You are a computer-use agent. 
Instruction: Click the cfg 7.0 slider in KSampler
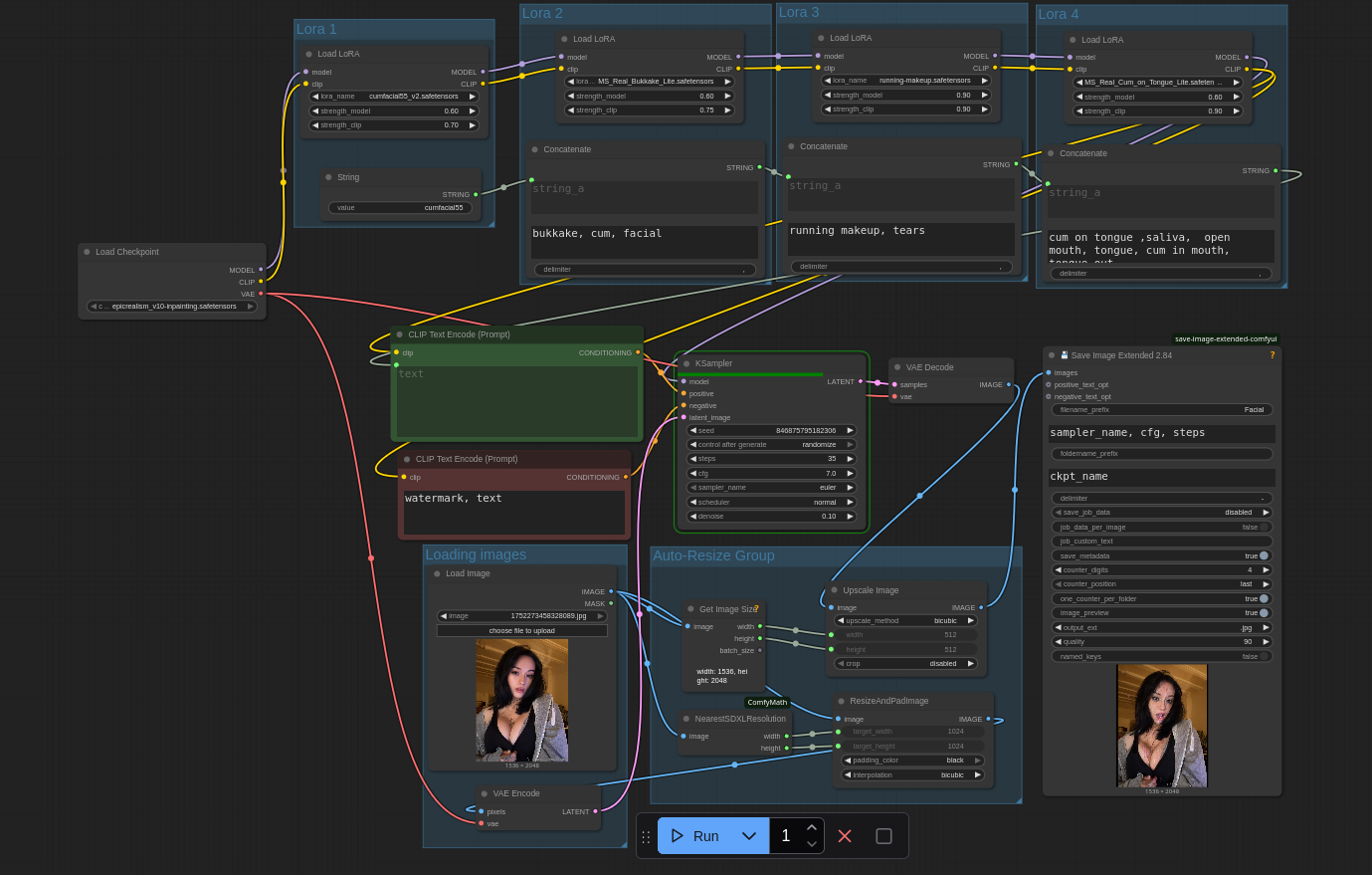[772, 473]
